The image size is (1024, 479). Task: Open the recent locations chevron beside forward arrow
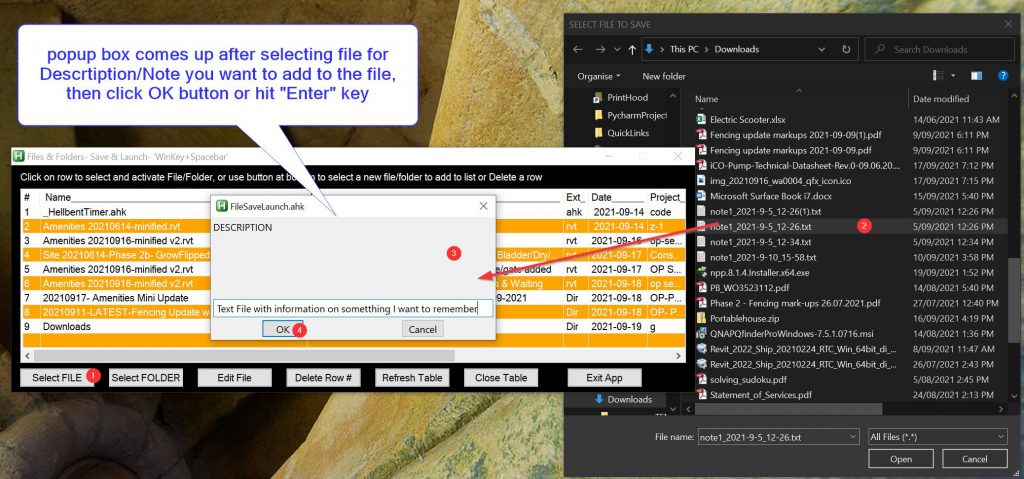point(616,50)
